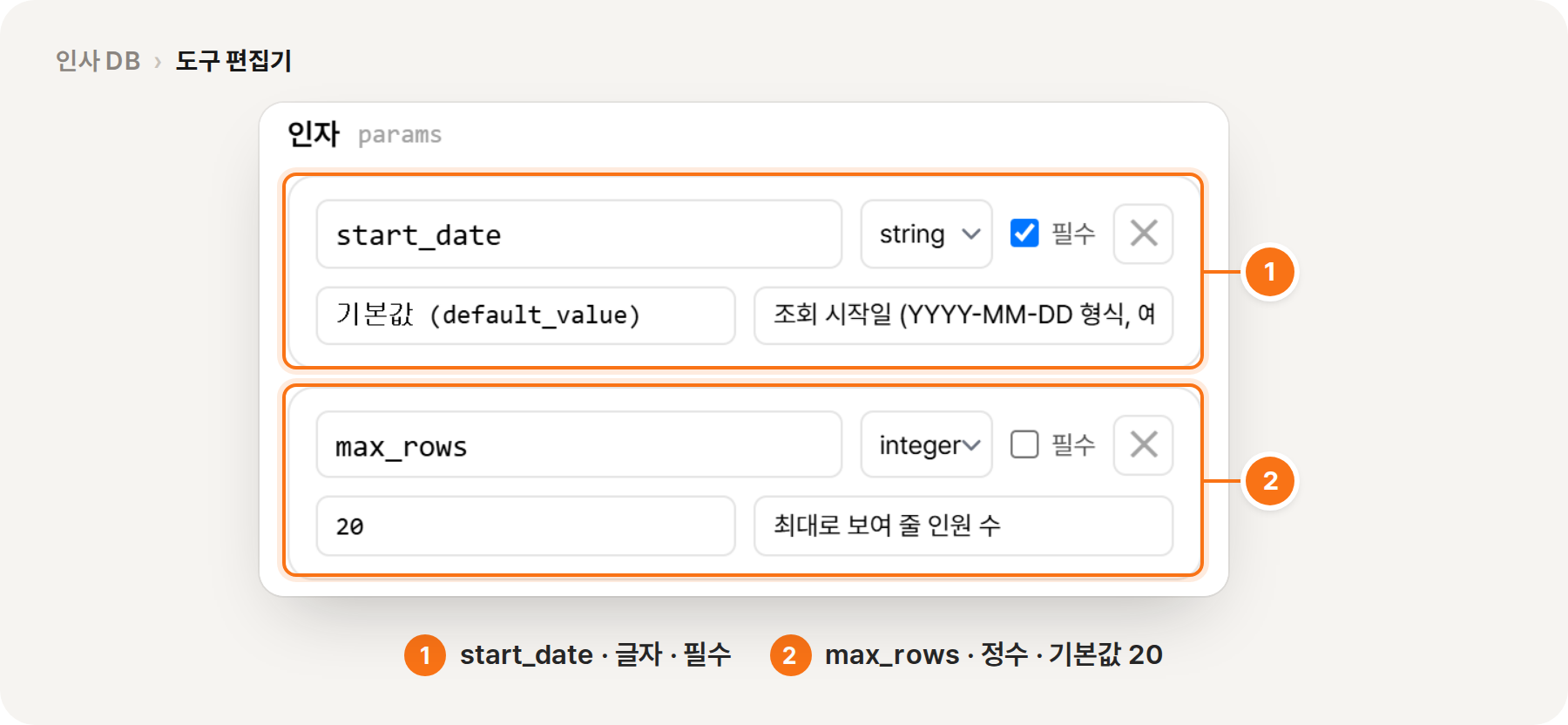Edit the start_date name field

578,234
